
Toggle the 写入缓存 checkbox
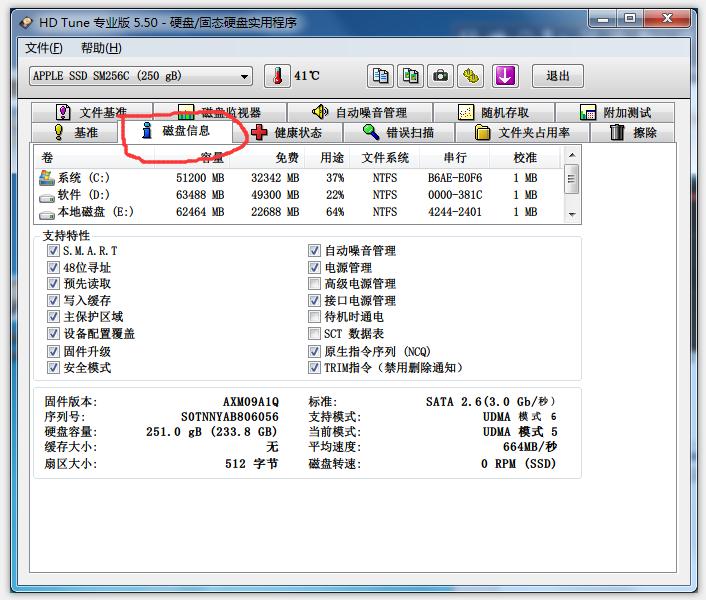point(53,300)
